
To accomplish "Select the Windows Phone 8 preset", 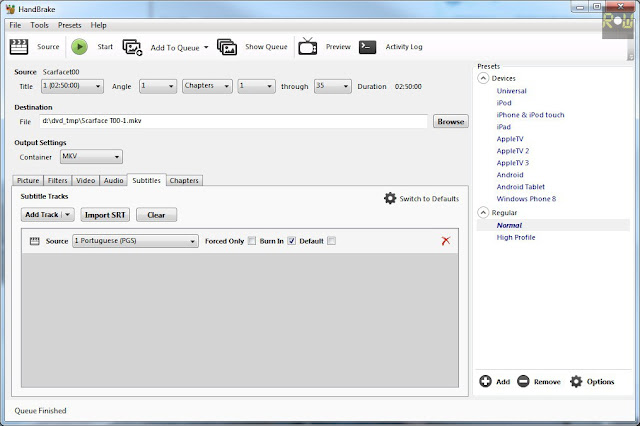I will tap(526, 199).
